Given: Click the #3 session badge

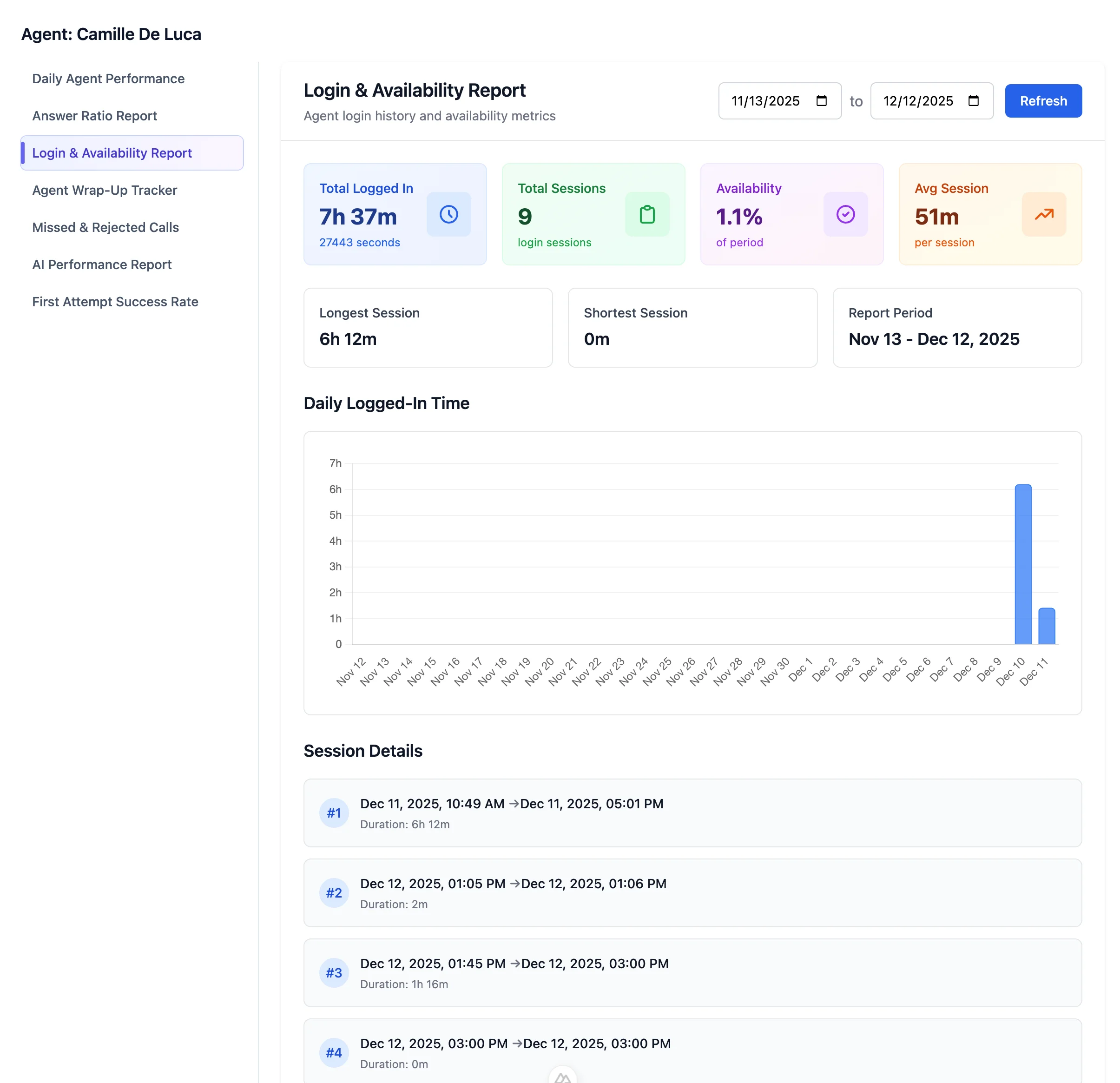Looking at the screenshot, I should [x=334, y=973].
